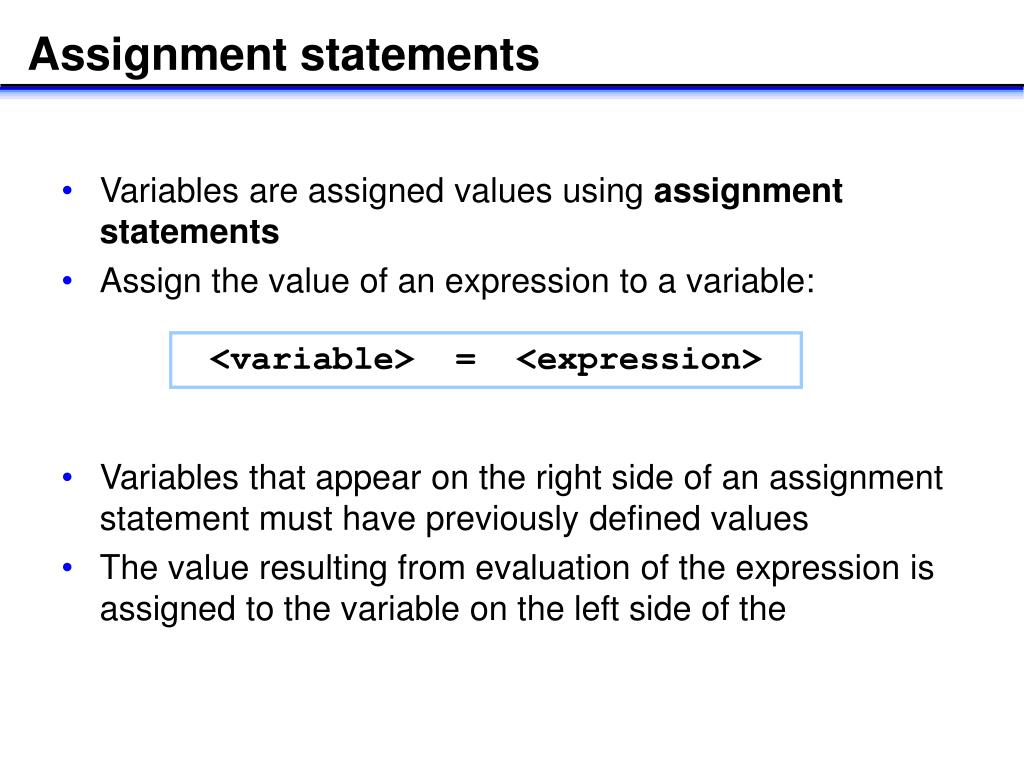The width and height of the screenshot is (1024, 768).
Task: Click the bullet before 'Variables that appear'
Action: [67, 477]
